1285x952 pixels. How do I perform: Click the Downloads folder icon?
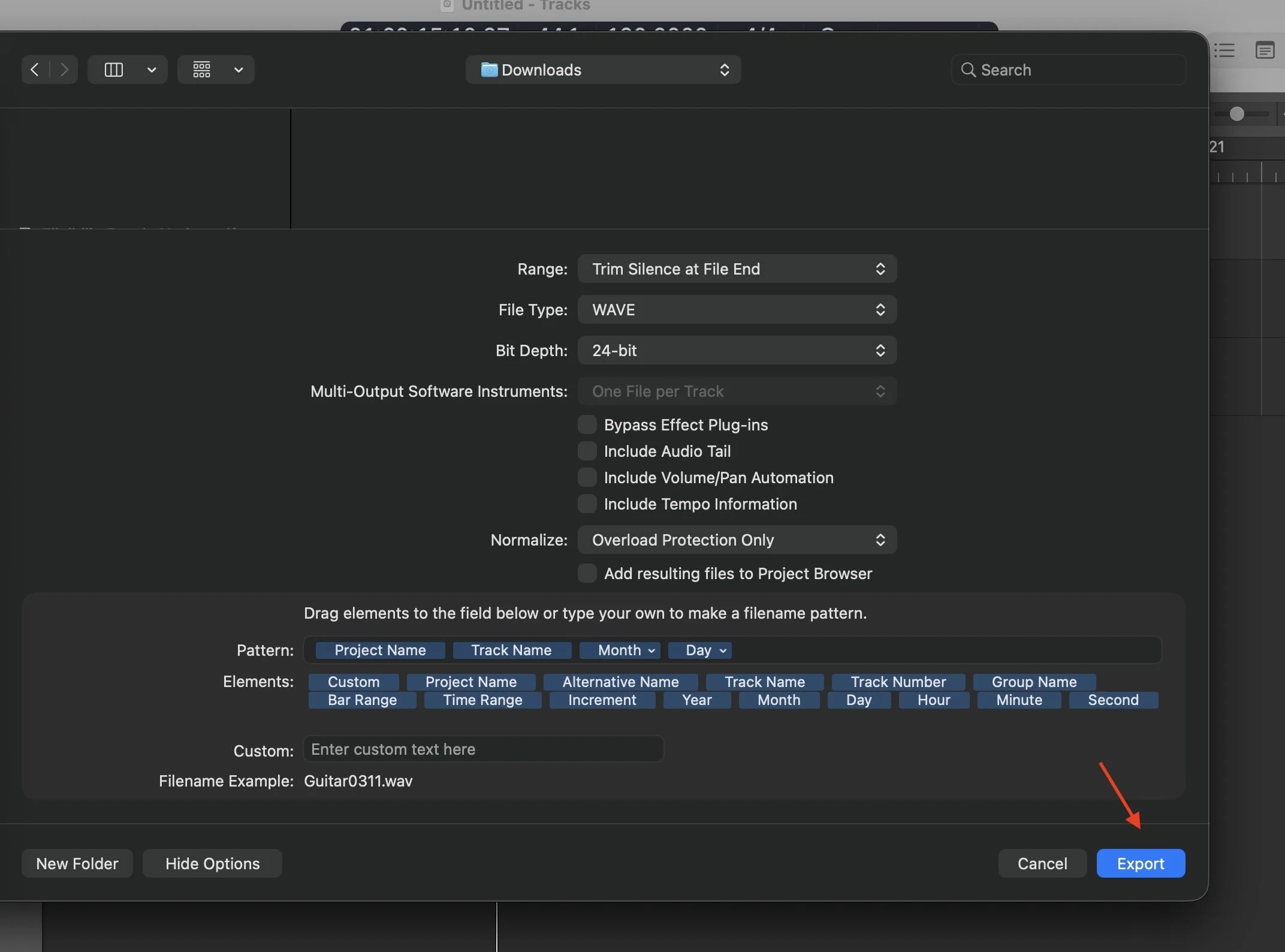click(x=490, y=70)
